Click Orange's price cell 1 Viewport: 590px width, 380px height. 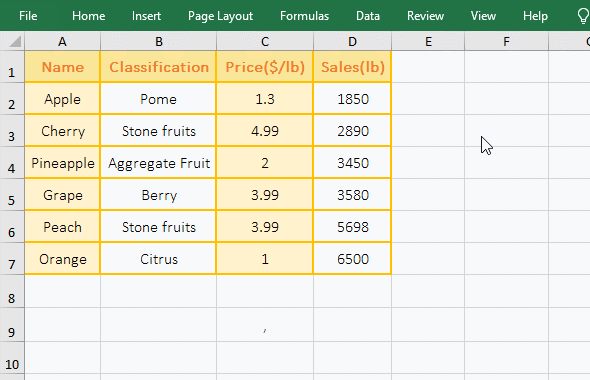click(x=265, y=259)
